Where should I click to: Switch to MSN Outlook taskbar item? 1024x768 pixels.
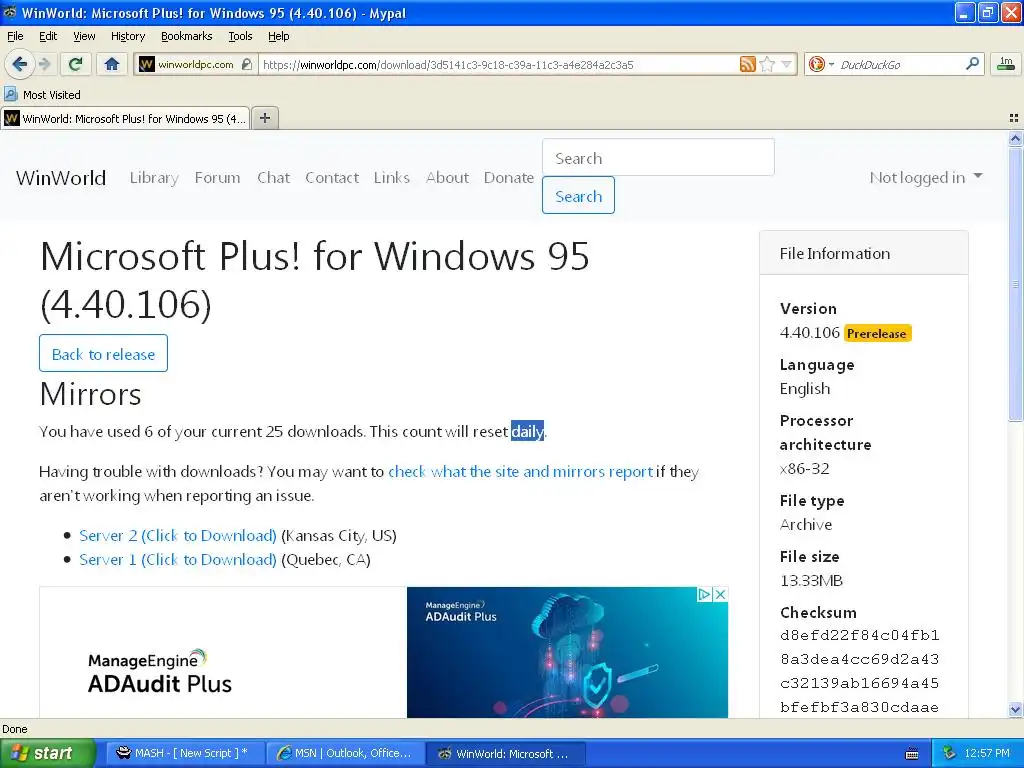pyautogui.click(x=346, y=754)
